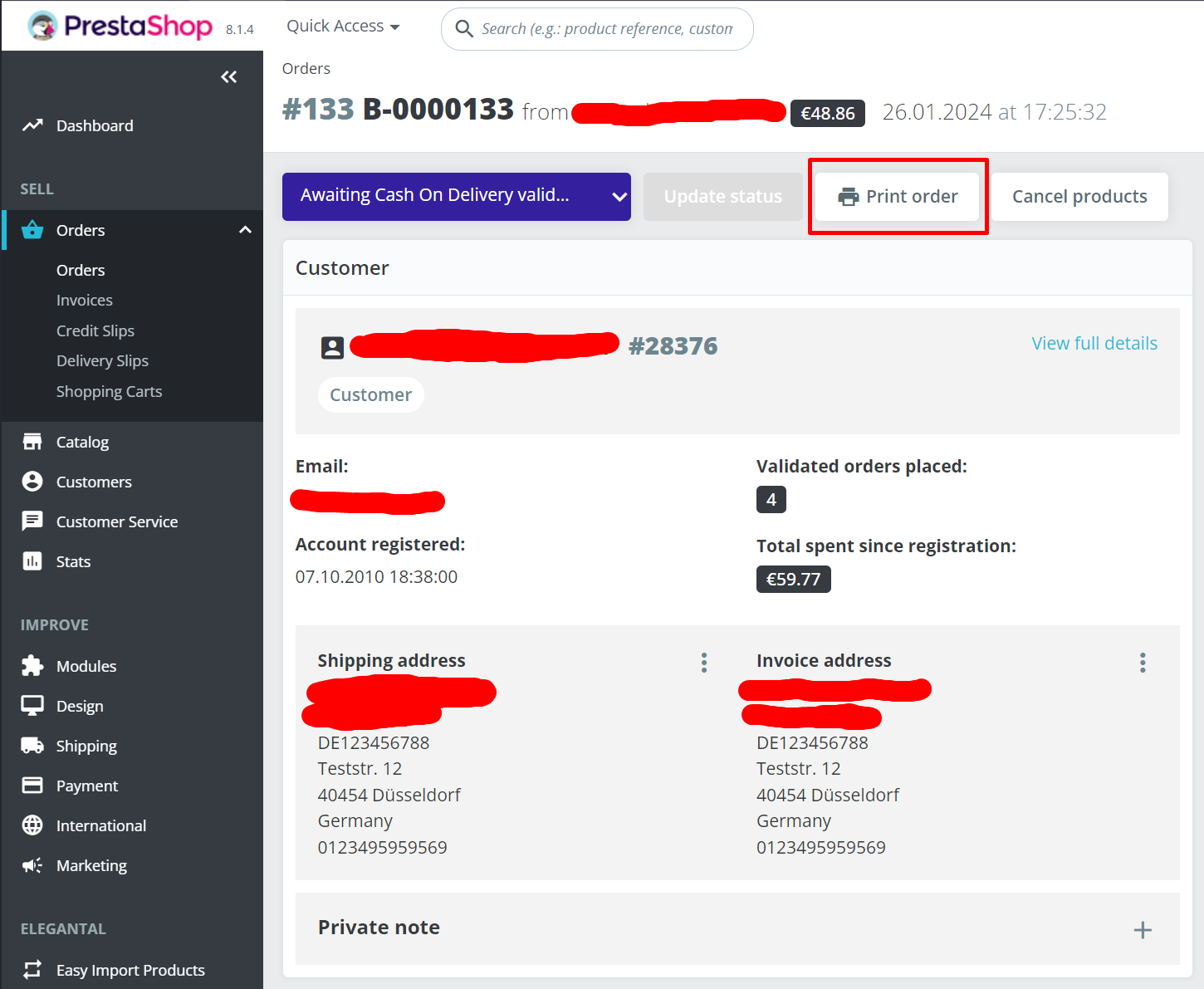Click the Payment card icon

(x=32, y=786)
